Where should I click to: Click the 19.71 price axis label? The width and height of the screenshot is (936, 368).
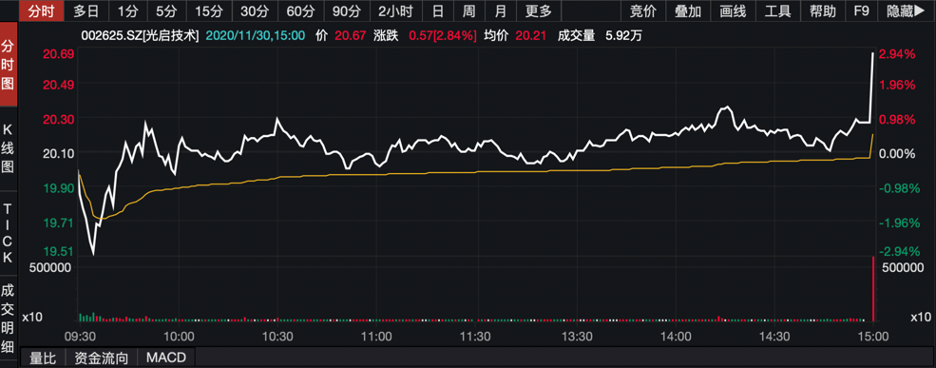click(x=58, y=223)
